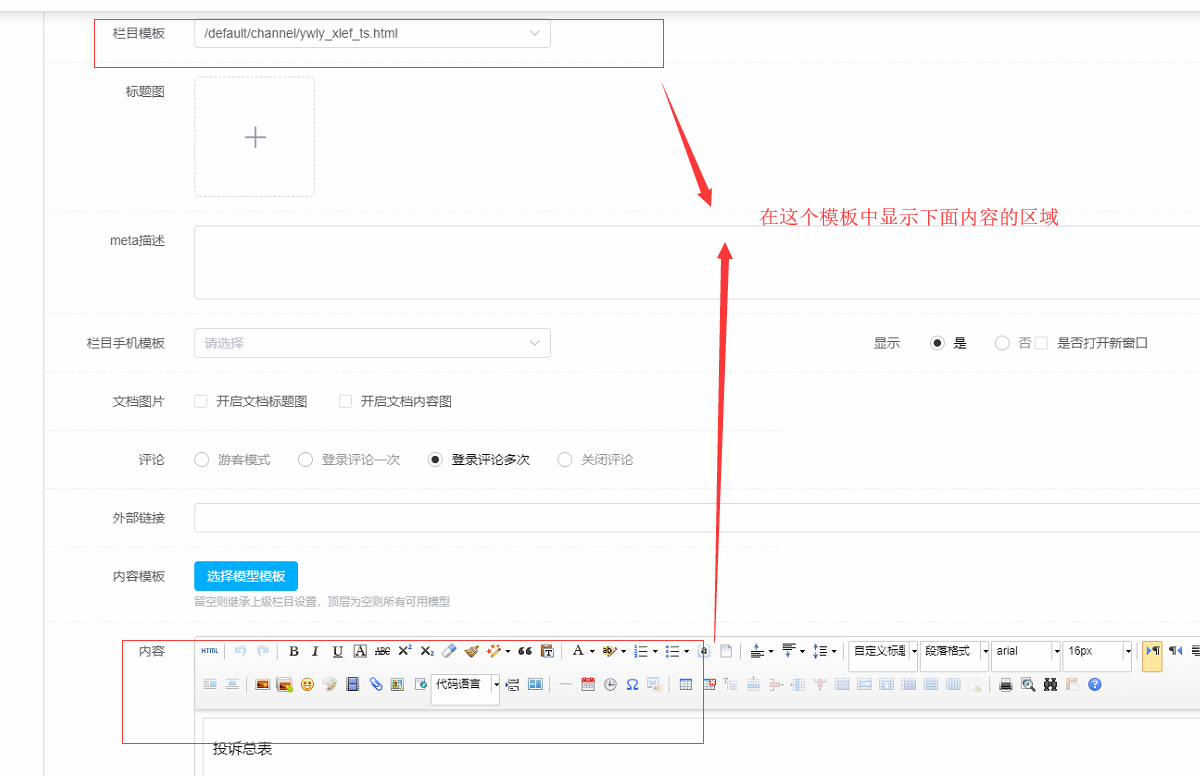This screenshot has width=1200, height=776.
Task: Expand the ordered list style arrow
Action: coord(655,651)
